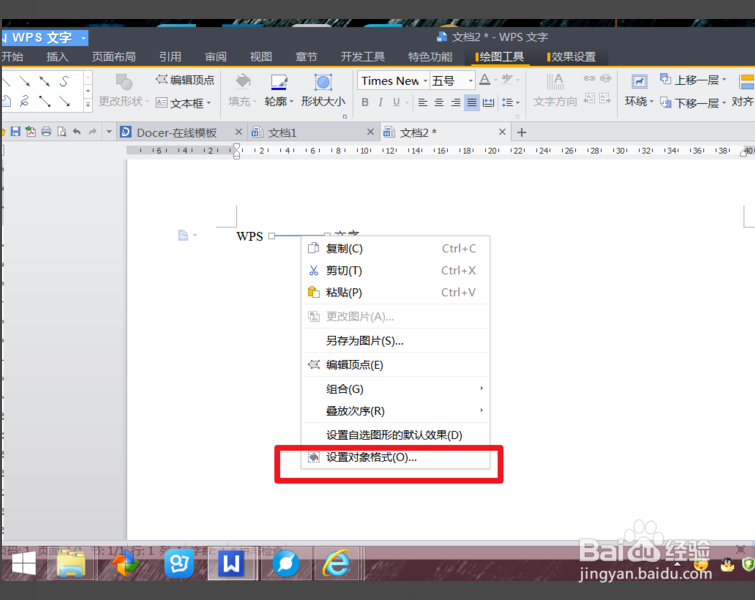Click the Redo arrow icon

tap(92, 131)
